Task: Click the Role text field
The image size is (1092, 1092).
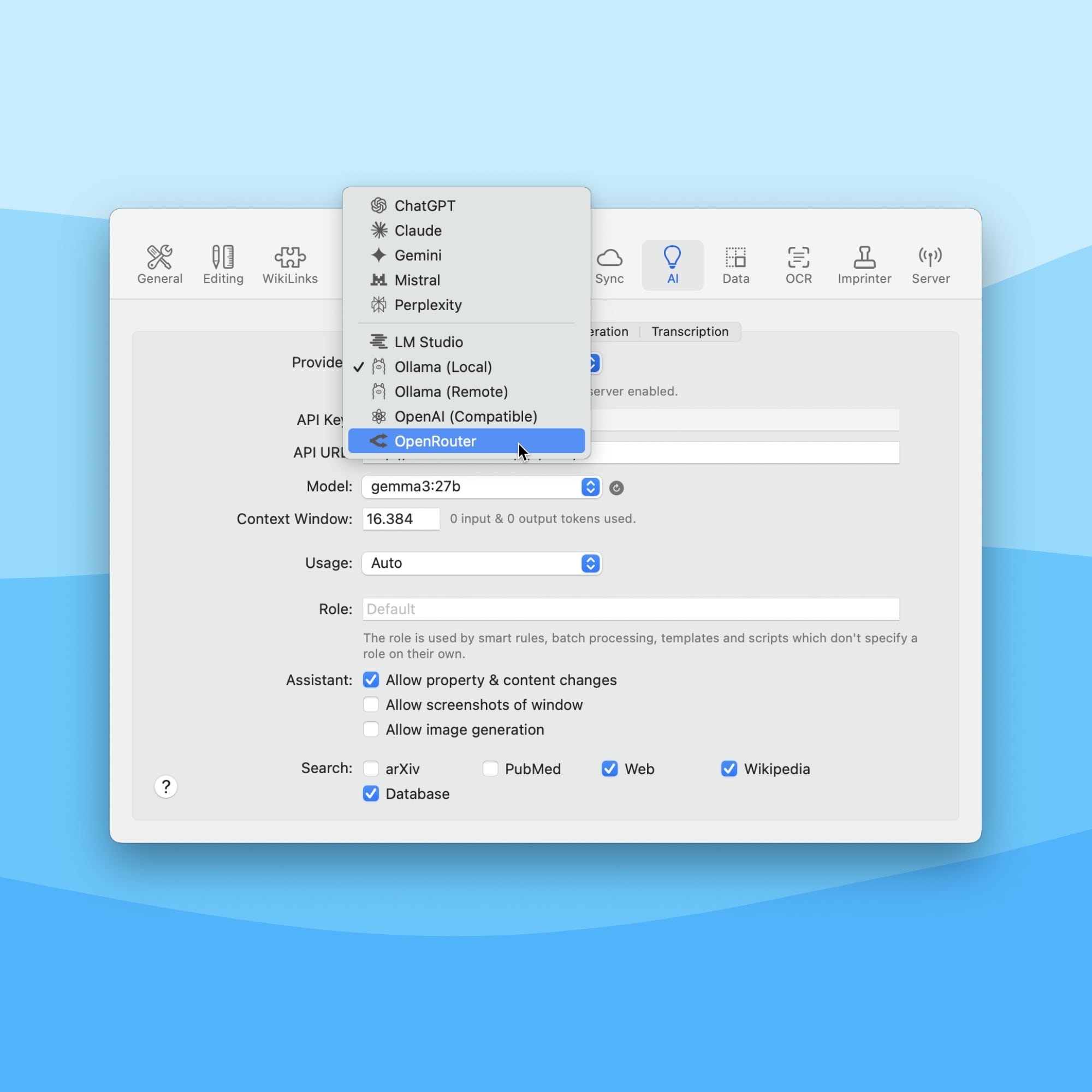Action: (631, 609)
